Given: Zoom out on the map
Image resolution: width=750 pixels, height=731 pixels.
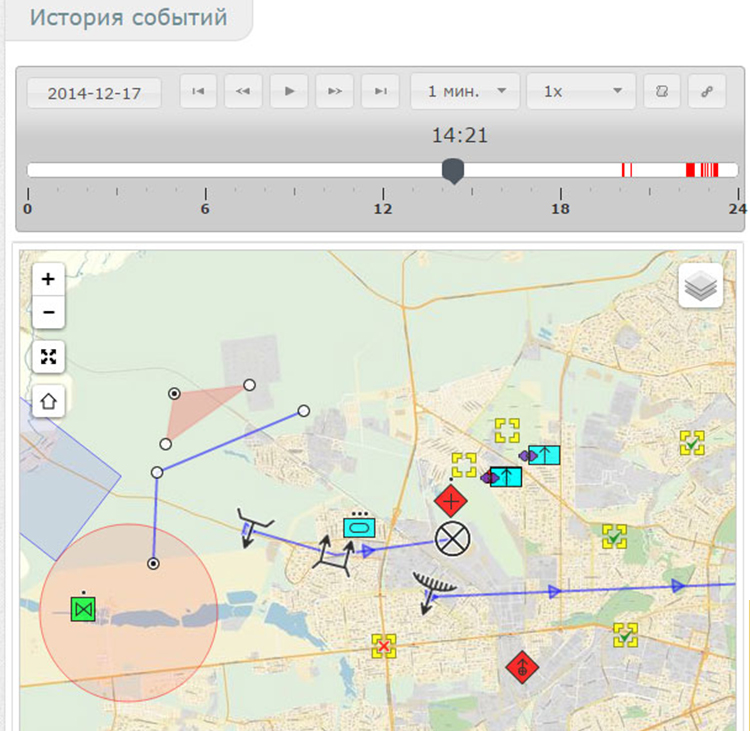Looking at the screenshot, I should [48, 312].
